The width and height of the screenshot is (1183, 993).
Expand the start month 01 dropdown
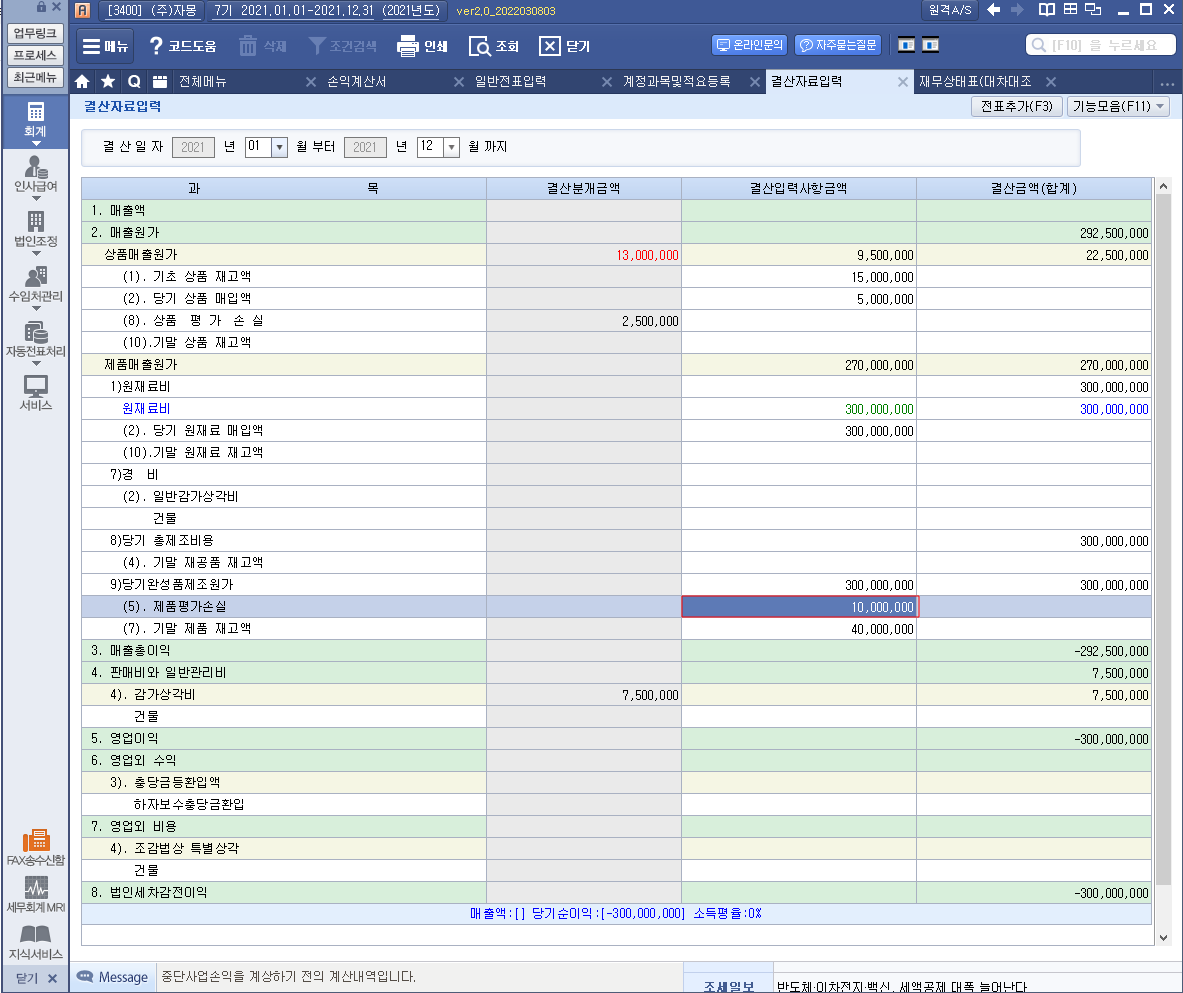[x=279, y=147]
